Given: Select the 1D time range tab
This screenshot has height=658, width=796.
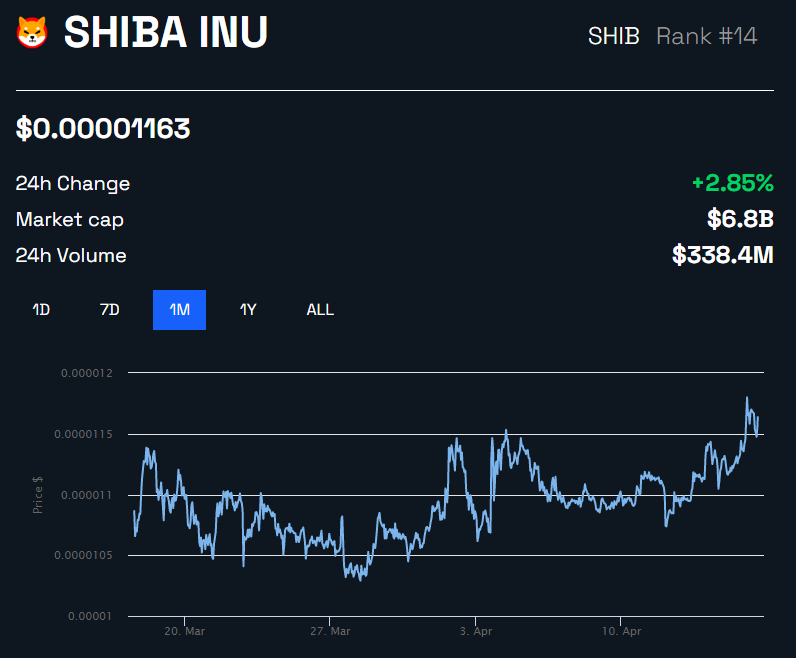Looking at the screenshot, I should (x=41, y=310).
